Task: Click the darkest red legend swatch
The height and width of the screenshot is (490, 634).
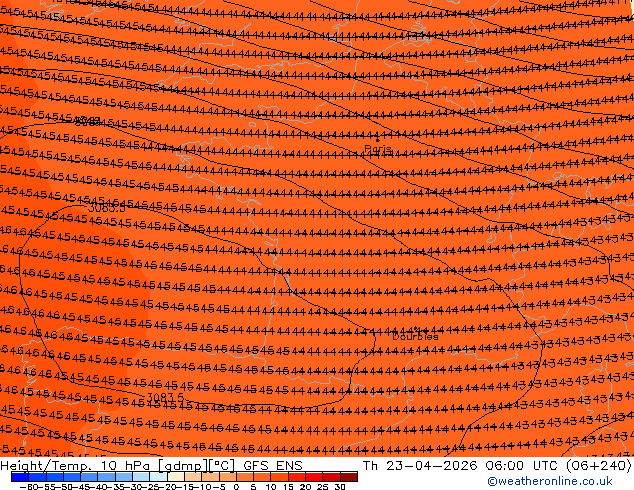Action: (x=349, y=477)
